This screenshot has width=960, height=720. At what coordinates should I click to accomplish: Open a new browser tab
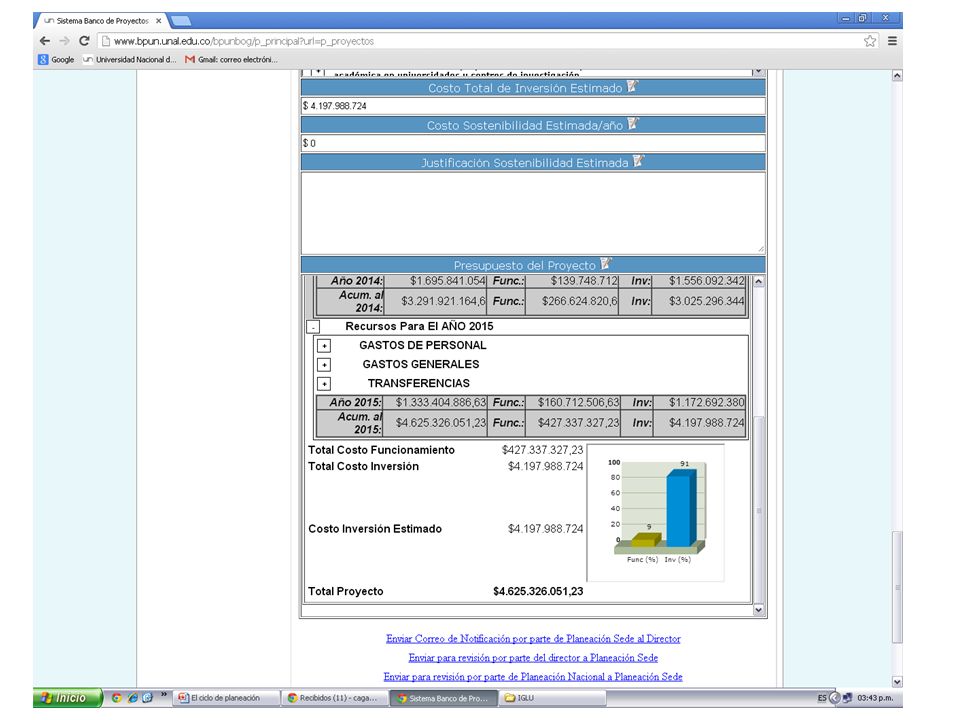(181, 21)
